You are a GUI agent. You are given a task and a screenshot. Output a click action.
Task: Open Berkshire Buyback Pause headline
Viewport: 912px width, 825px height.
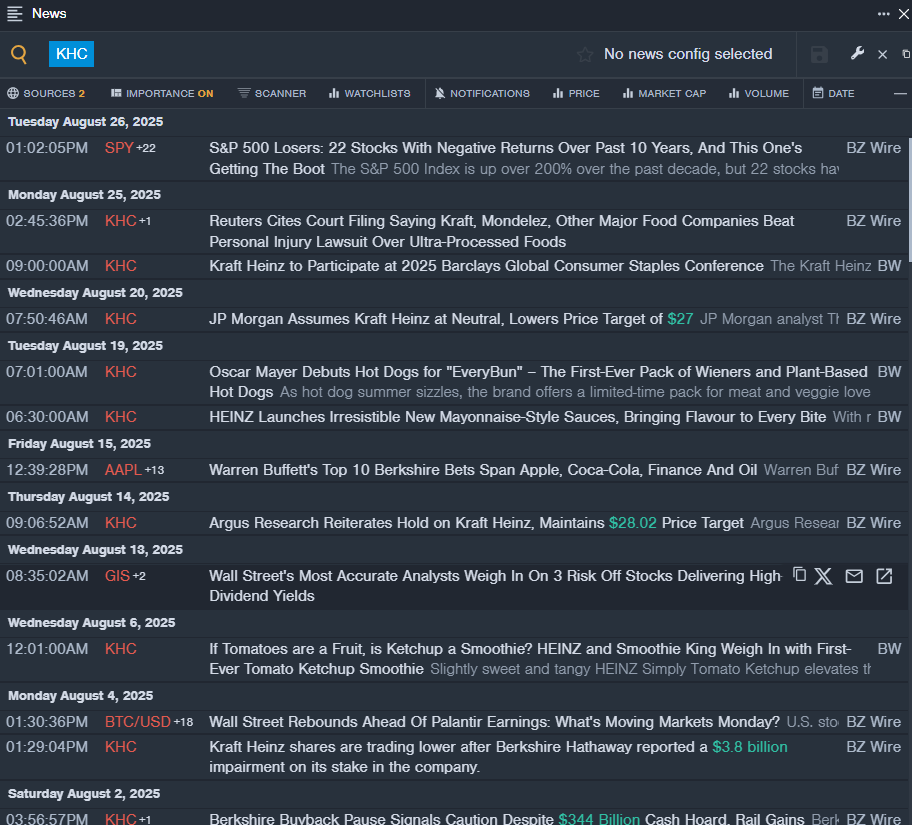507,819
